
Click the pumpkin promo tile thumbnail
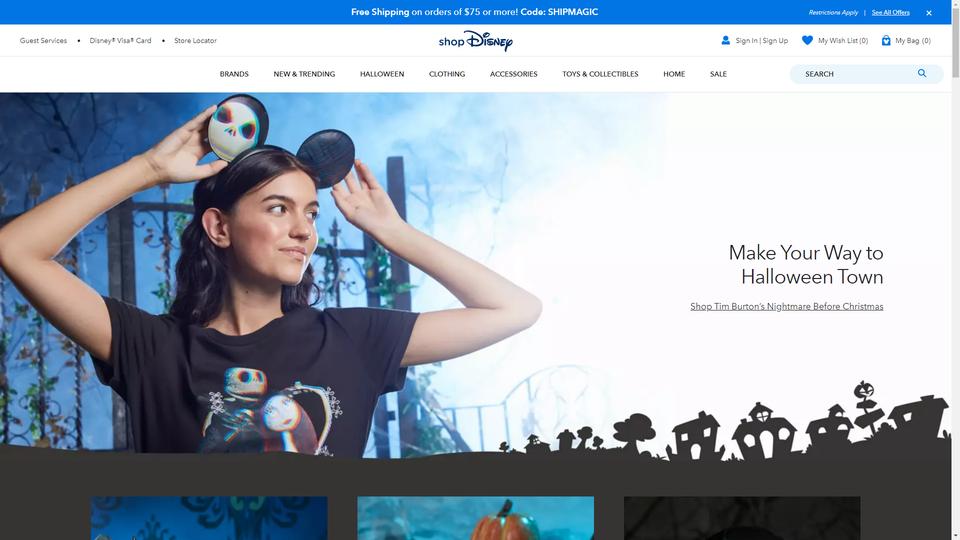coord(476,518)
